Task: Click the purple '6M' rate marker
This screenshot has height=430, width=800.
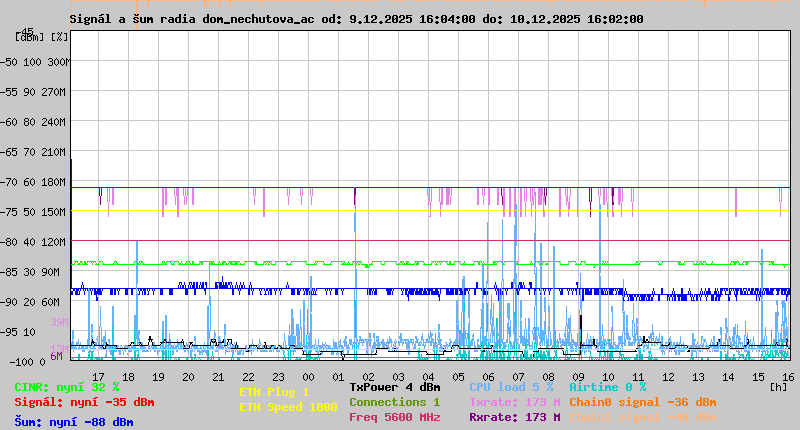Action: click(x=57, y=356)
